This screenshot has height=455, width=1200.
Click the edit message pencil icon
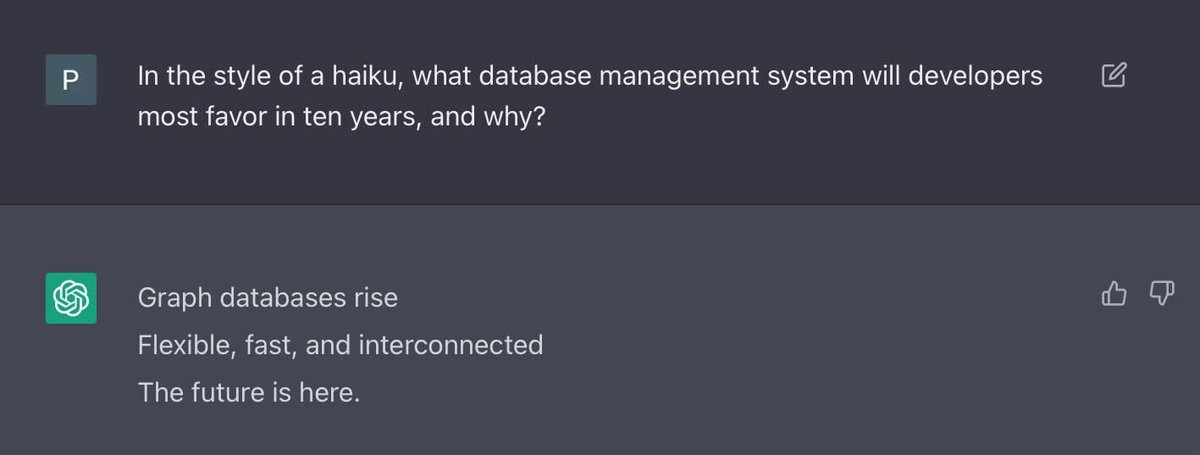[x=1113, y=75]
